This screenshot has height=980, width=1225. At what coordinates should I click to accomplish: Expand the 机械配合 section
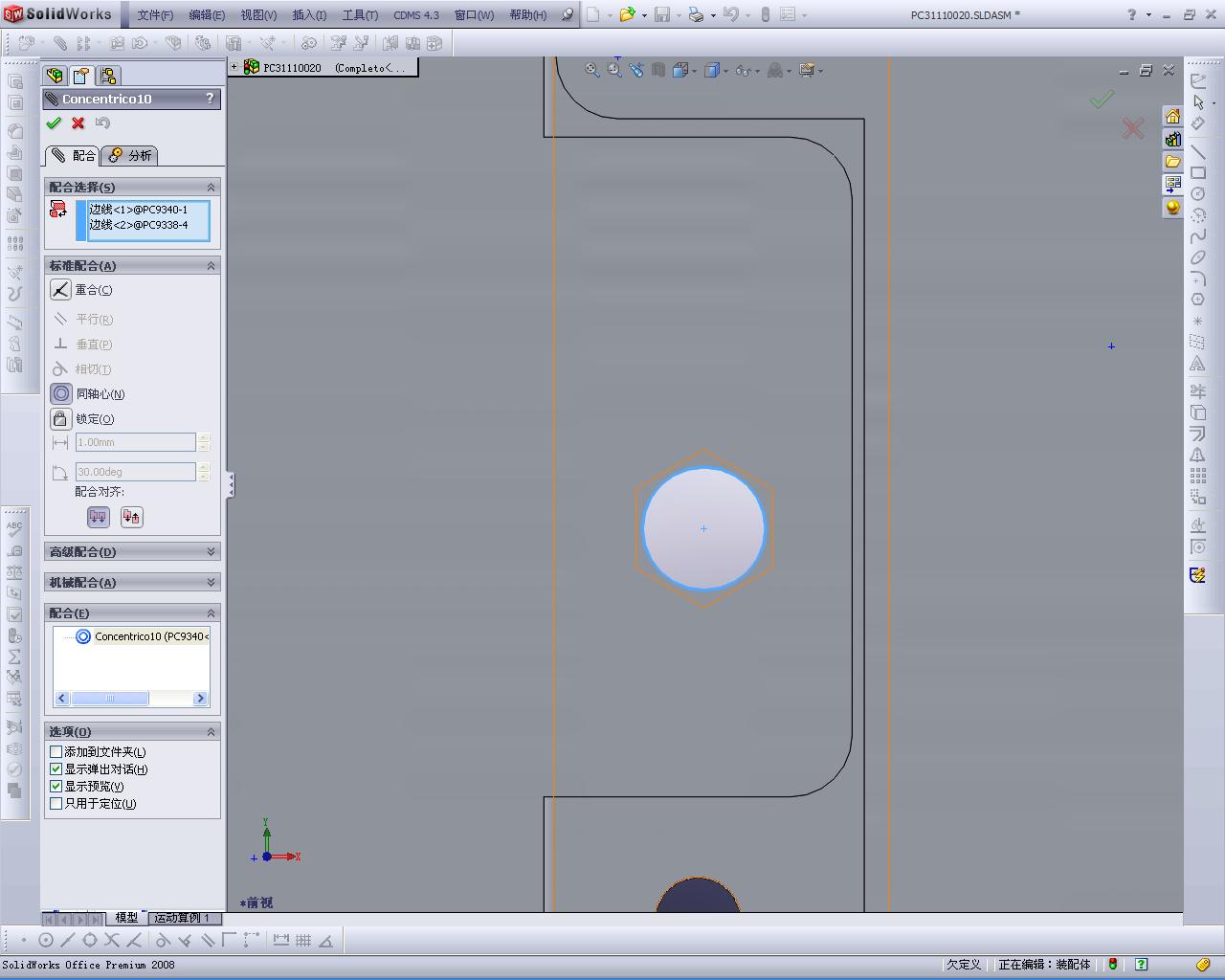[x=212, y=582]
